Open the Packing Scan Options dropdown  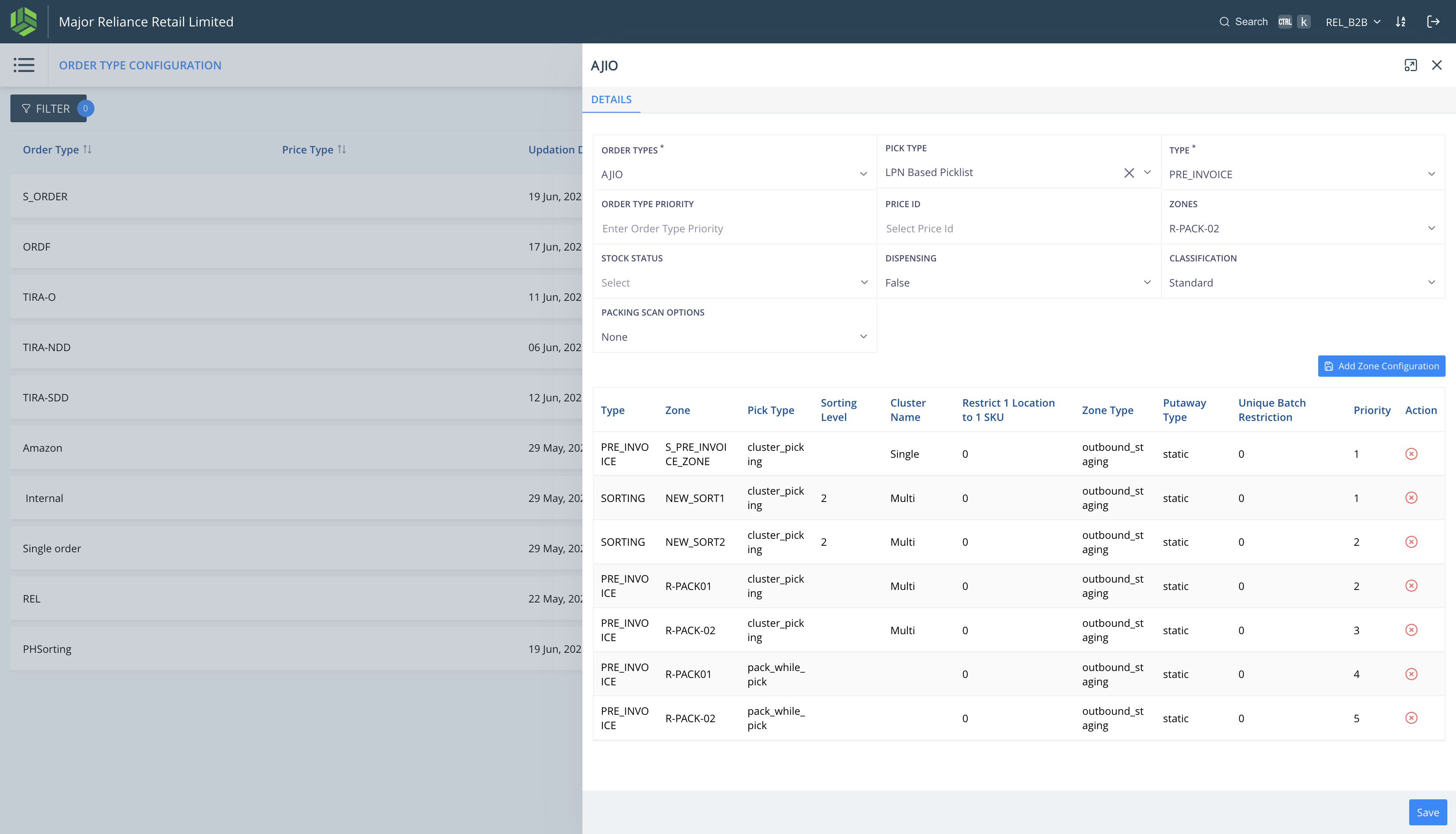tap(734, 337)
